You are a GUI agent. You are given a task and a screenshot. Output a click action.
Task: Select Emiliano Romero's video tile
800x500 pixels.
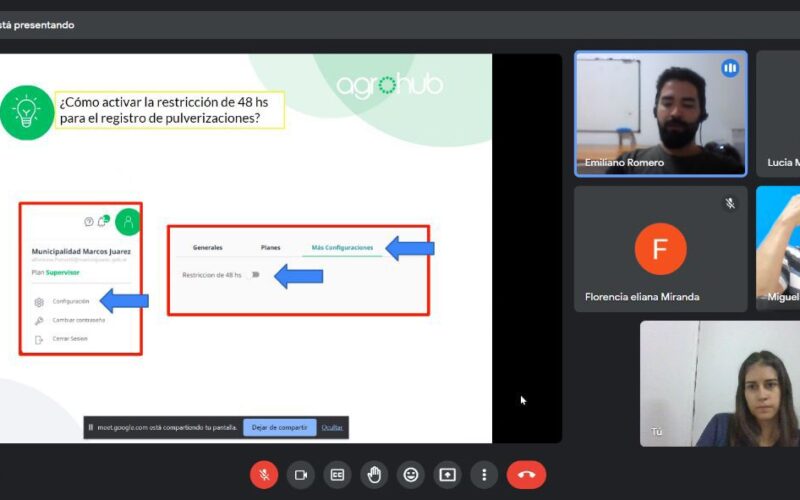pyautogui.click(x=661, y=114)
